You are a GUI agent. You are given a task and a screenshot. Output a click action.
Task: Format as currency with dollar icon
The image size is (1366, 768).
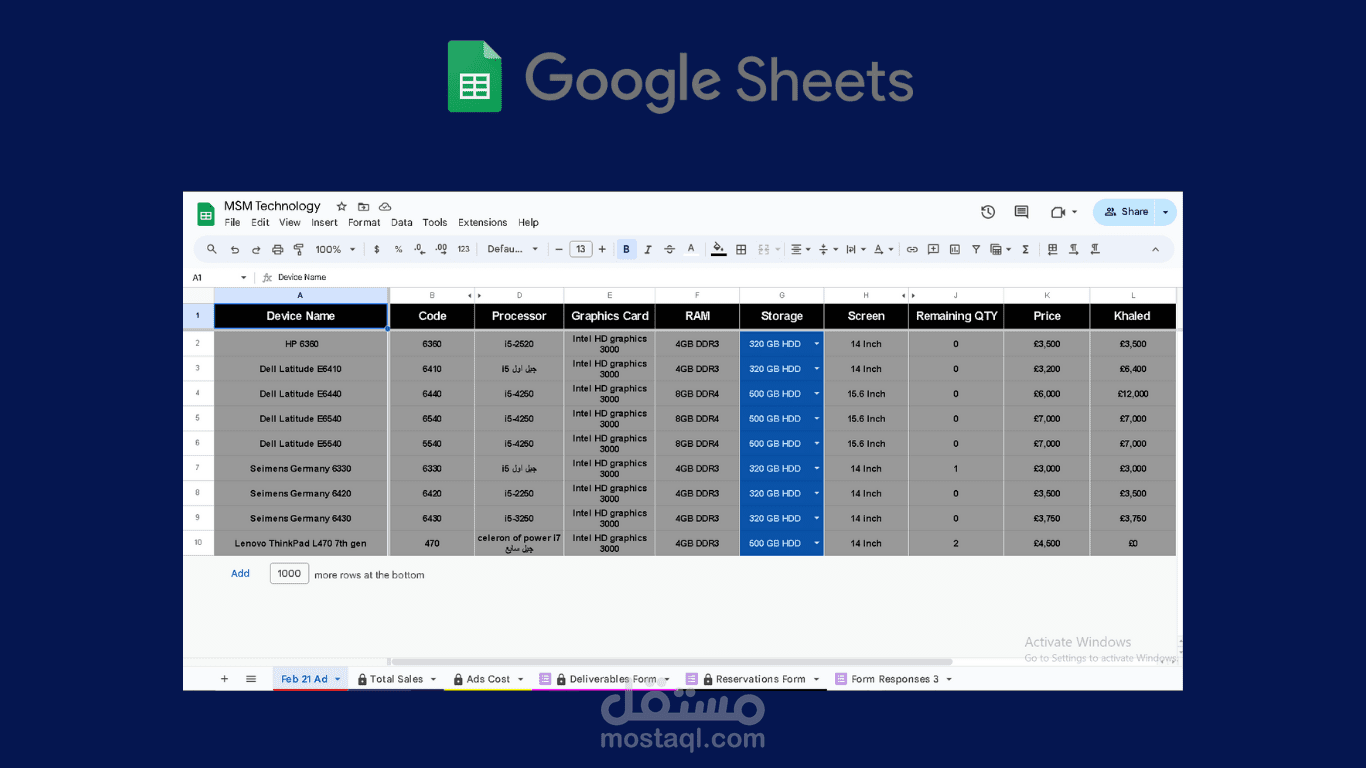(x=377, y=250)
